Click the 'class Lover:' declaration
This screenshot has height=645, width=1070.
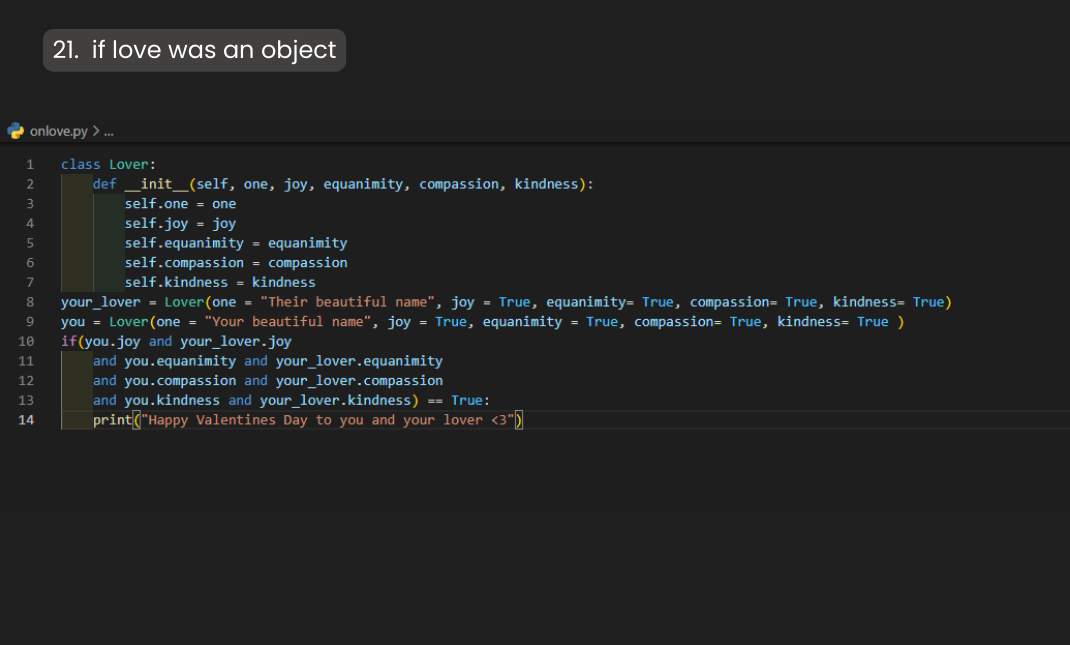pyautogui.click(x=109, y=164)
